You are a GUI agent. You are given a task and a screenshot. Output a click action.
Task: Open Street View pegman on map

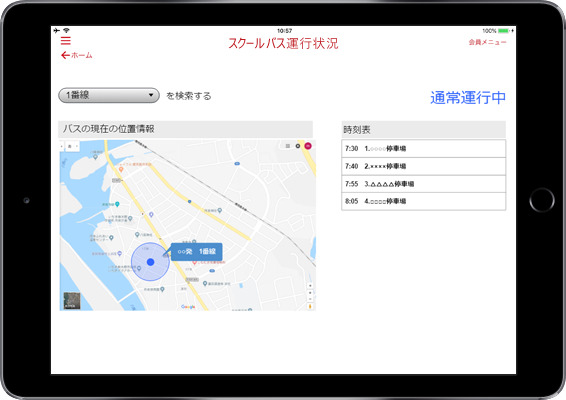310,306
